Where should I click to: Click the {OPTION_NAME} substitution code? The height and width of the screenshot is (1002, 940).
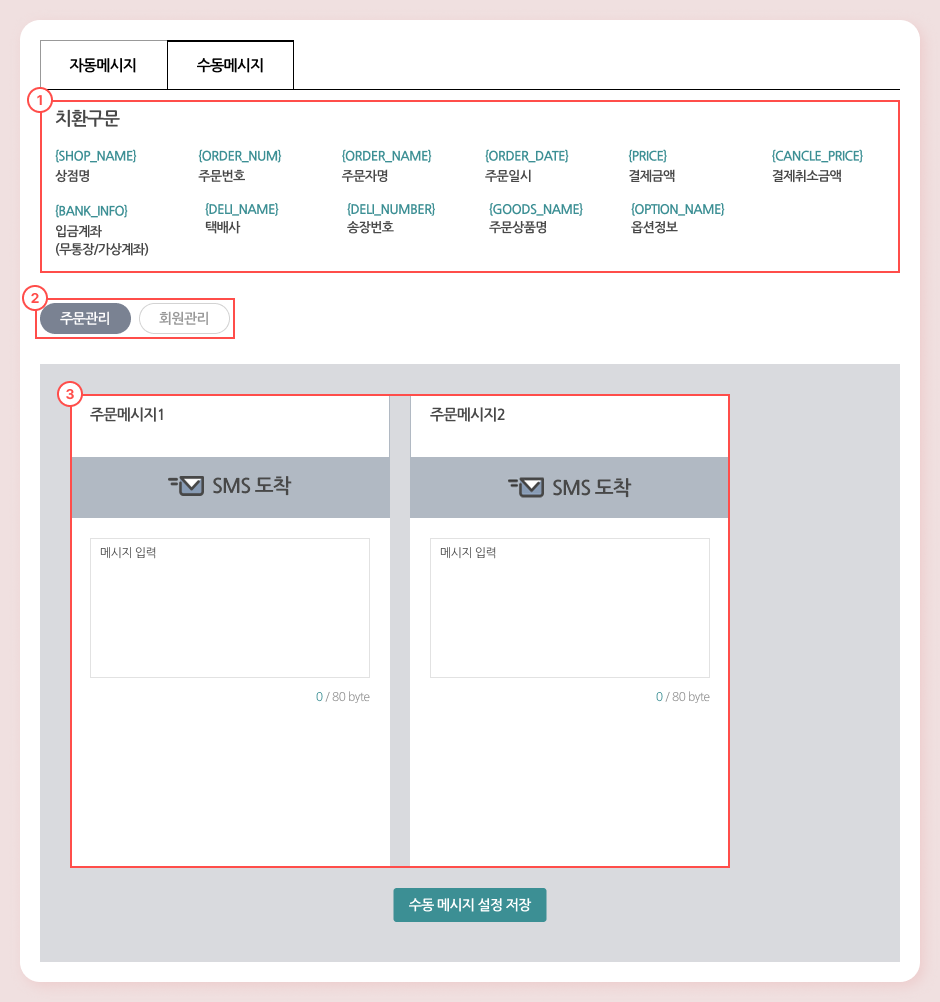(x=677, y=209)
